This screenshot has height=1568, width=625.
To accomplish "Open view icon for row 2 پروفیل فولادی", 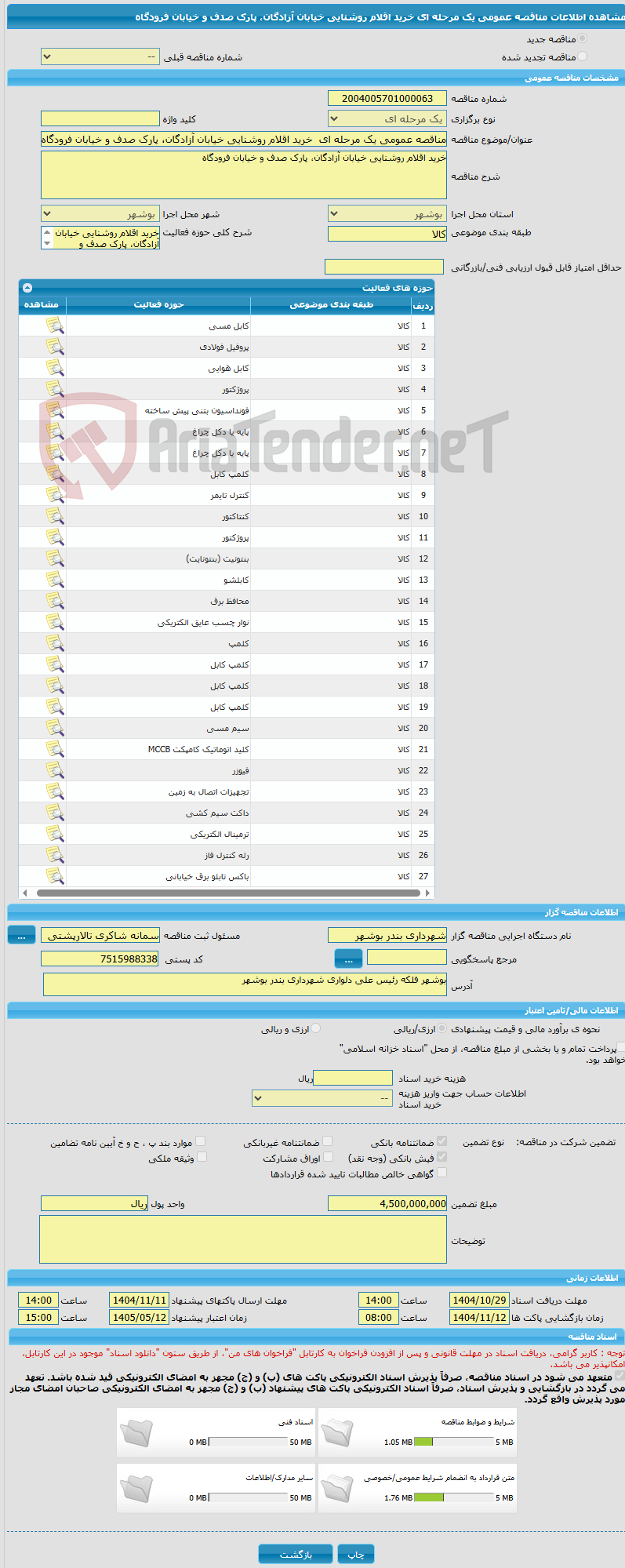I will tap(55, 347).
